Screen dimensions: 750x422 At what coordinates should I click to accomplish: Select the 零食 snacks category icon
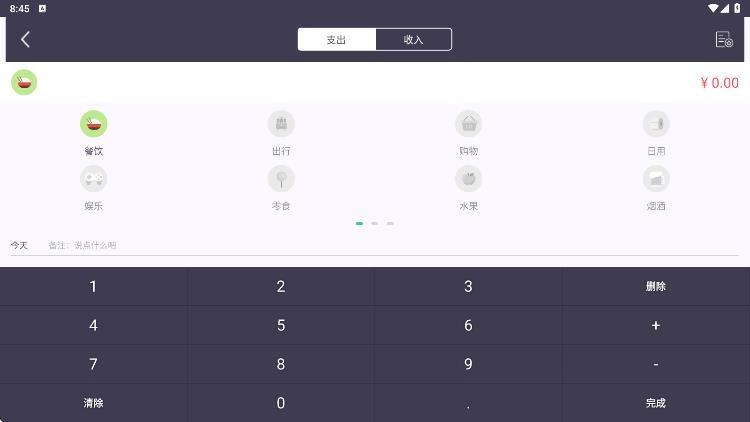281,179
